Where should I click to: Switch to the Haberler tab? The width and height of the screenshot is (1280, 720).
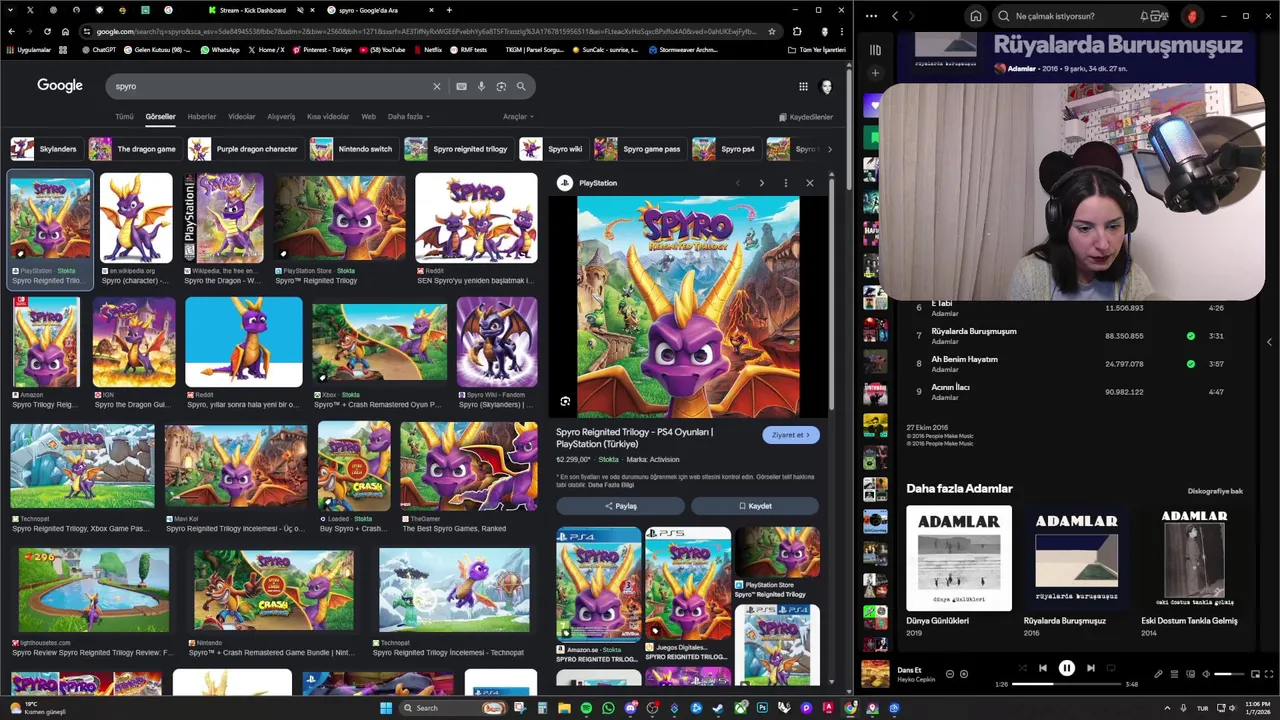coord(202,117)
